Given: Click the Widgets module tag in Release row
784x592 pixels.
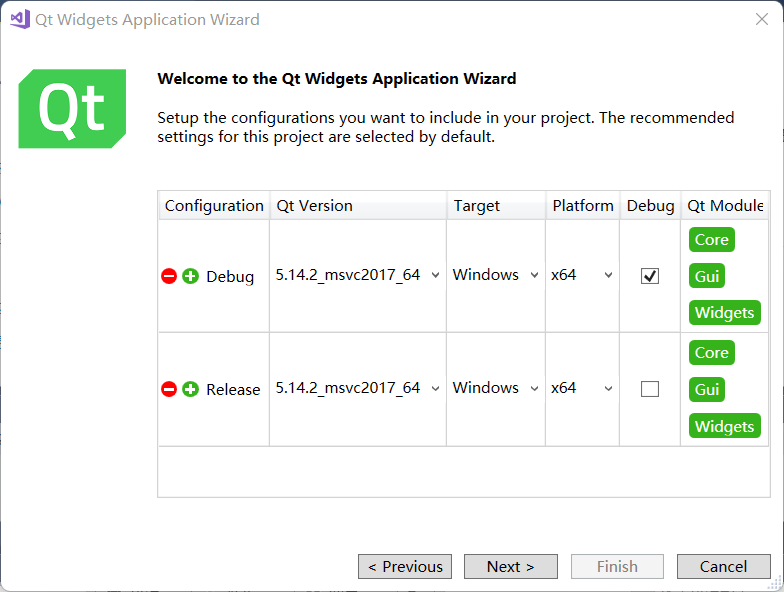Looking at the screenshot, I should point(724,426).
